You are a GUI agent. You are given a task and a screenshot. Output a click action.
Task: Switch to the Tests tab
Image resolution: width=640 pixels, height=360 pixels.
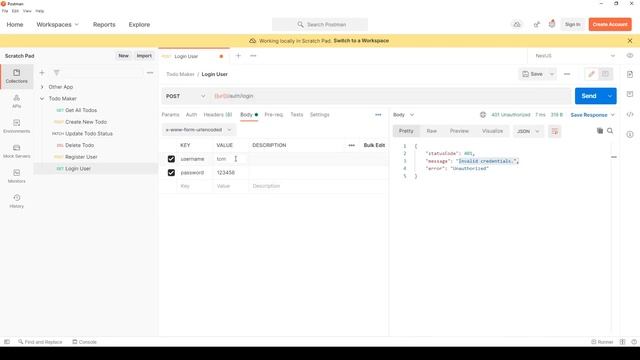click(297, 115)
